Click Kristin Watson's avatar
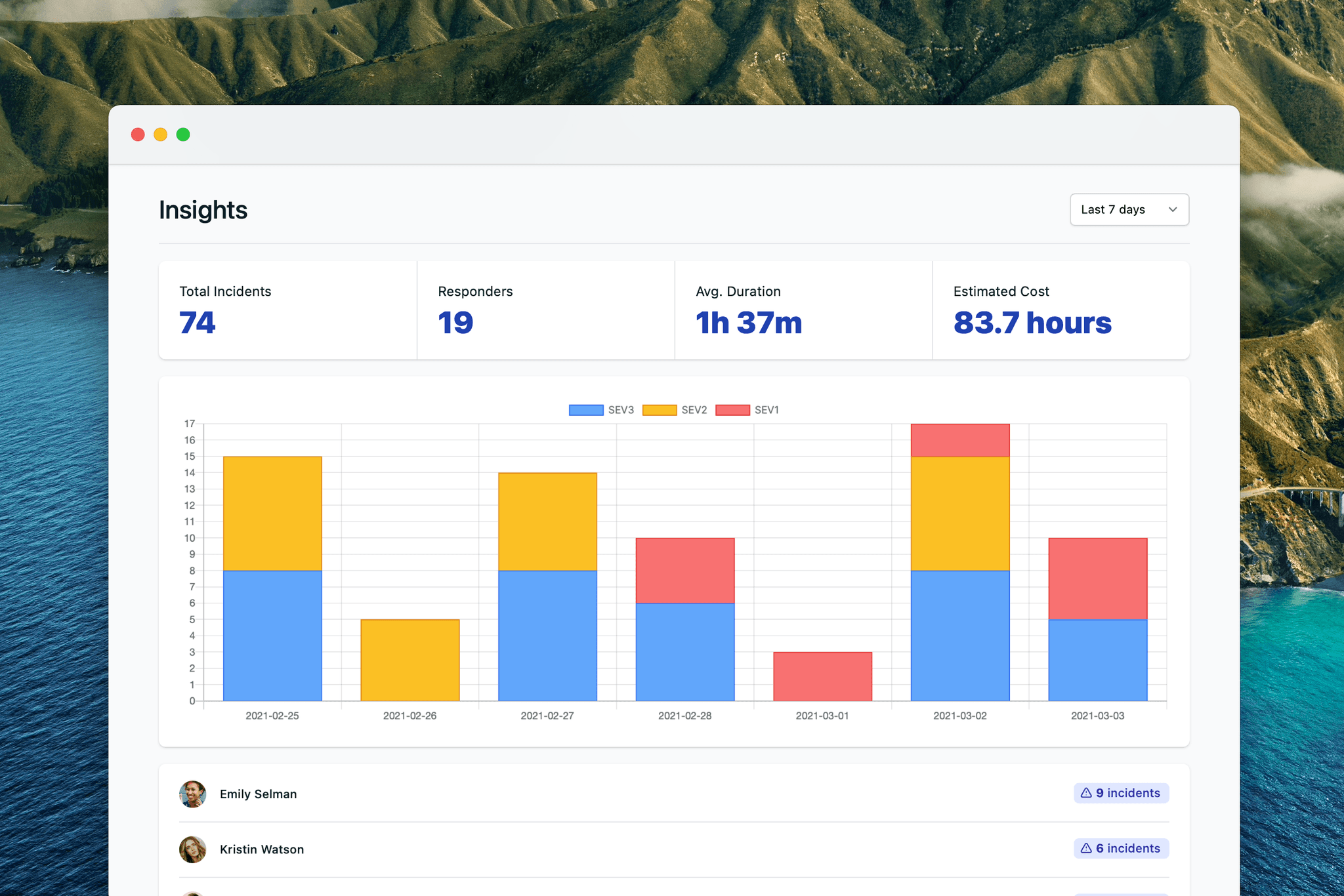The height and width of the screenshot is (896, 1344). coord(193,849)
